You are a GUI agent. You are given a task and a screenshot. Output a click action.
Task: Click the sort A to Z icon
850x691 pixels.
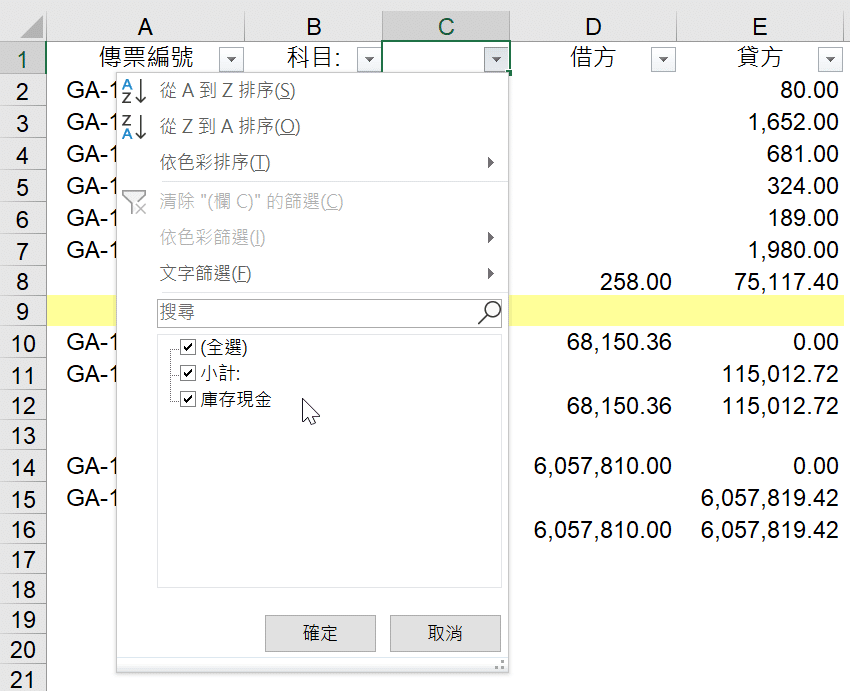(x=134, y=91)
